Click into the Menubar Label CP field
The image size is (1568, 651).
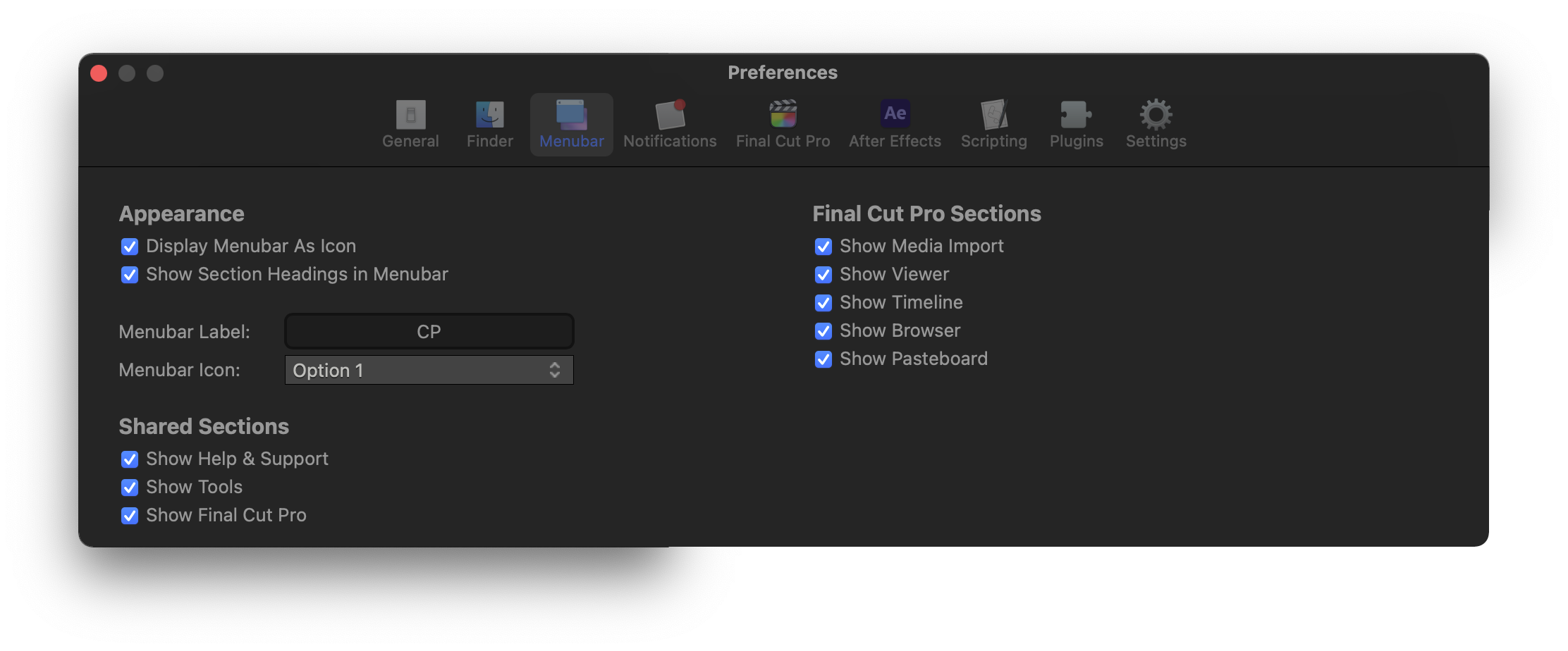(x=429, y=331)
